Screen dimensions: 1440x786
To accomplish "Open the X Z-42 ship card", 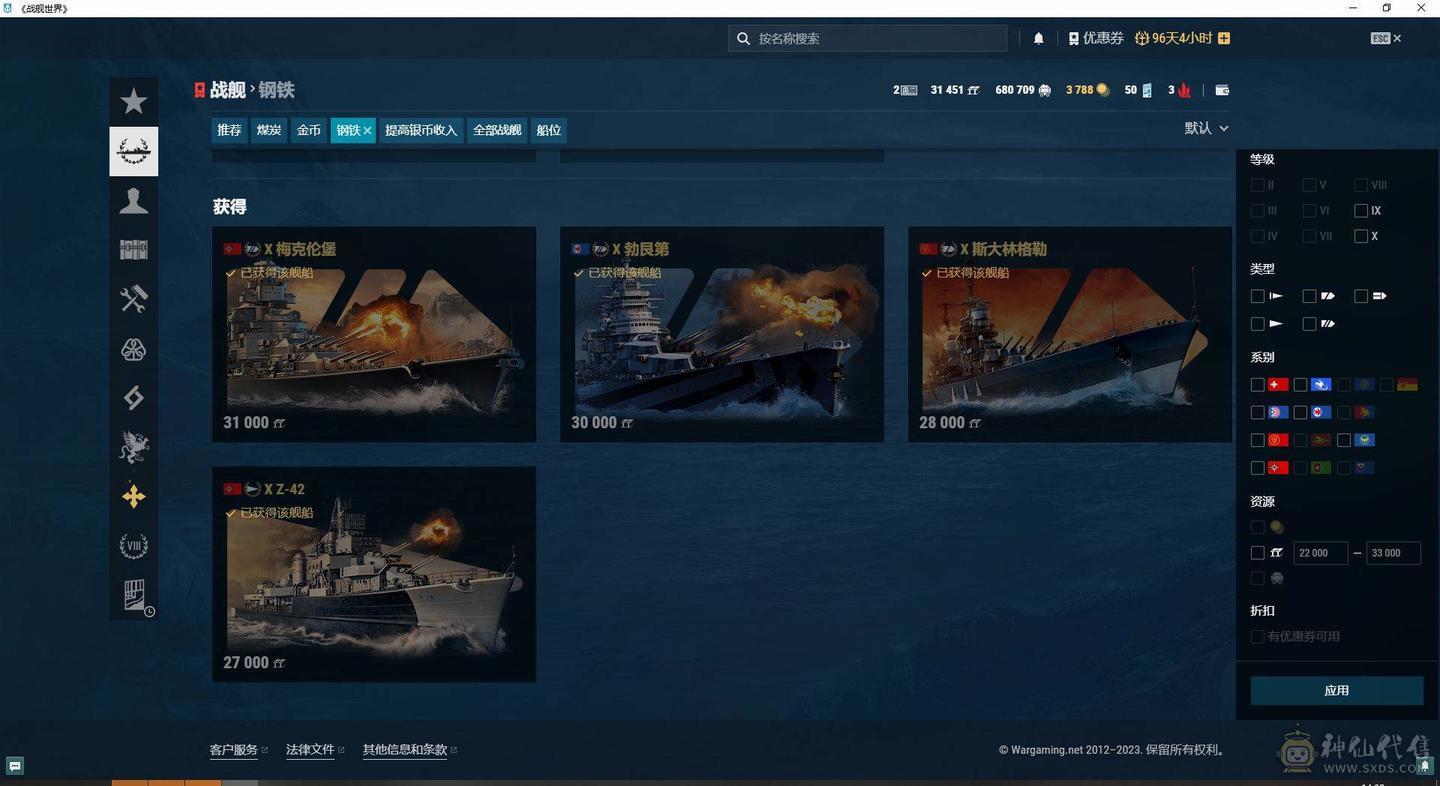I will tap(374, 574).
